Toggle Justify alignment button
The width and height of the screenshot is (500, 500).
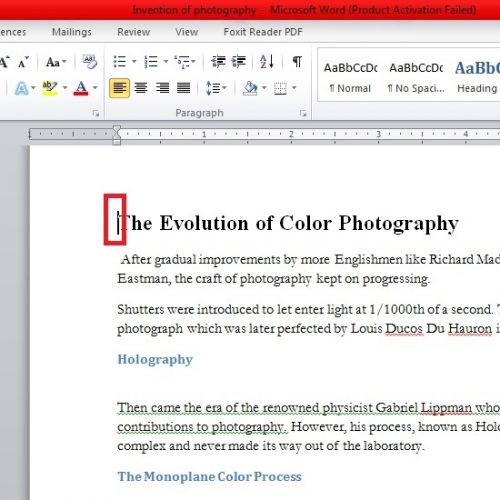[x=183, y=88]
